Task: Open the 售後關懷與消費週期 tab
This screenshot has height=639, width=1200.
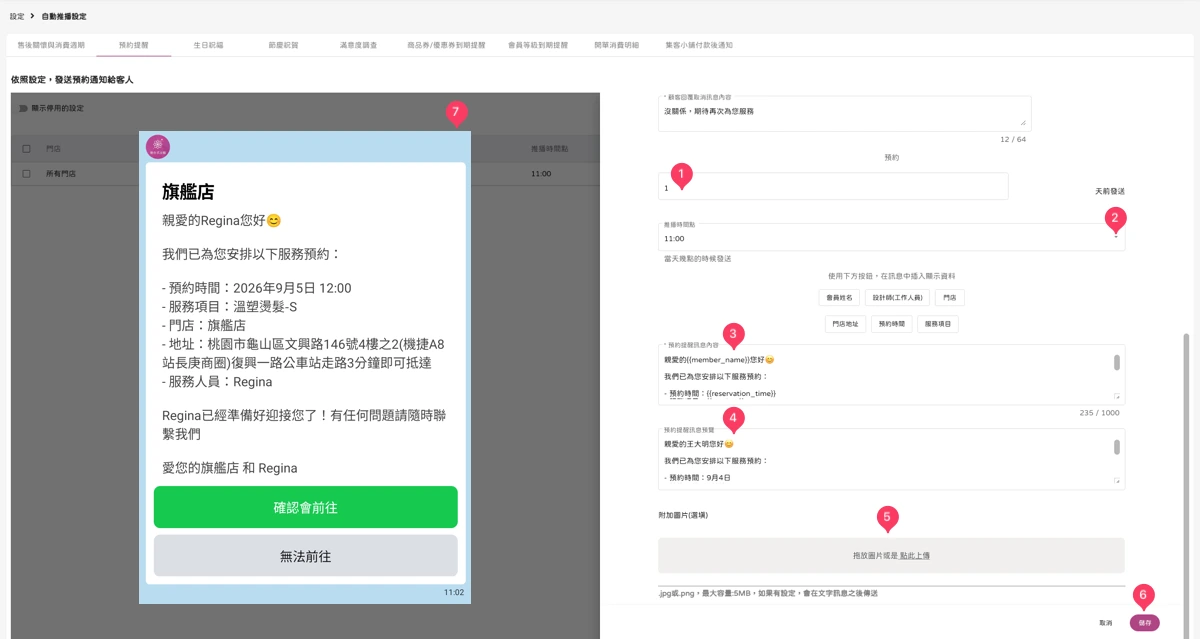Action: pos(51,45)
